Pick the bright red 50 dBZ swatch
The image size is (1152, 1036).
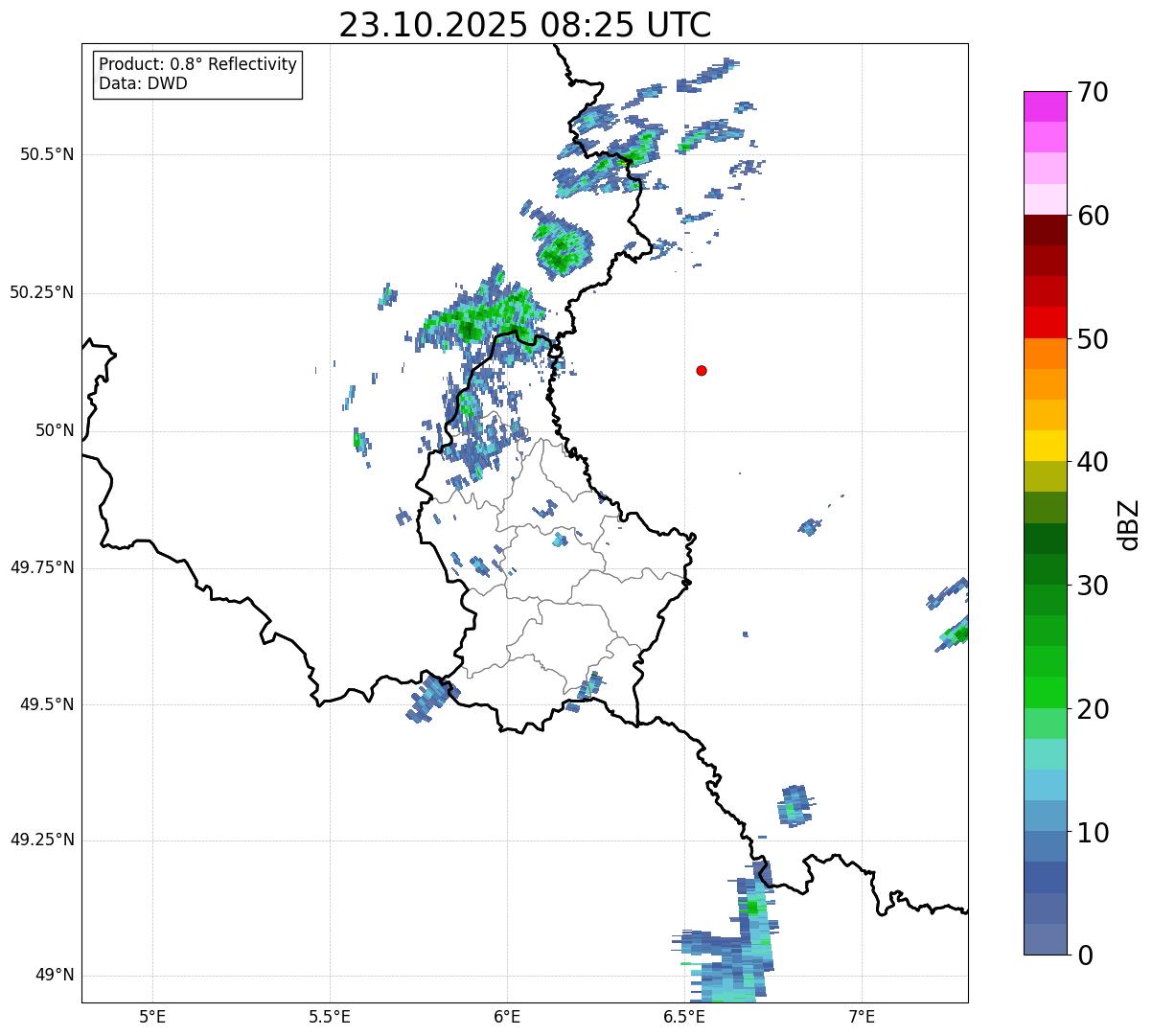(x=1046, y=323)
